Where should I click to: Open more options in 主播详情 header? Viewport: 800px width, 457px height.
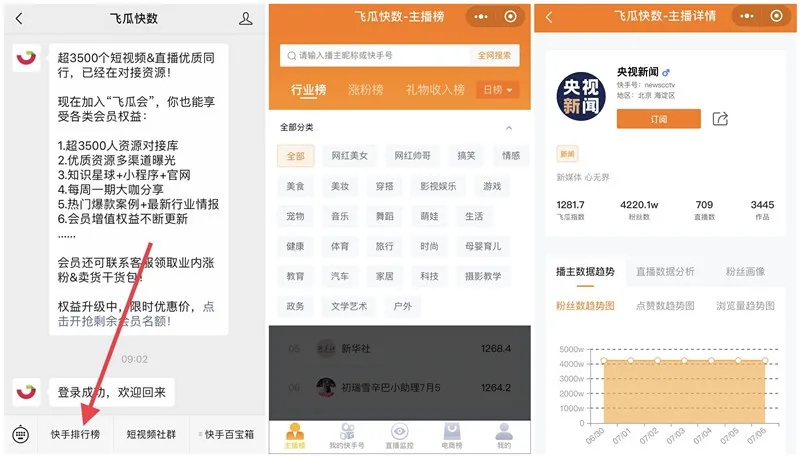(x=747, y=16)
